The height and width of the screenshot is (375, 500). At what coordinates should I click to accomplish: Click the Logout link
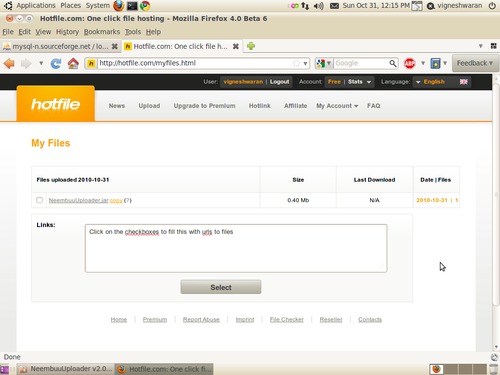pos(279,82)
